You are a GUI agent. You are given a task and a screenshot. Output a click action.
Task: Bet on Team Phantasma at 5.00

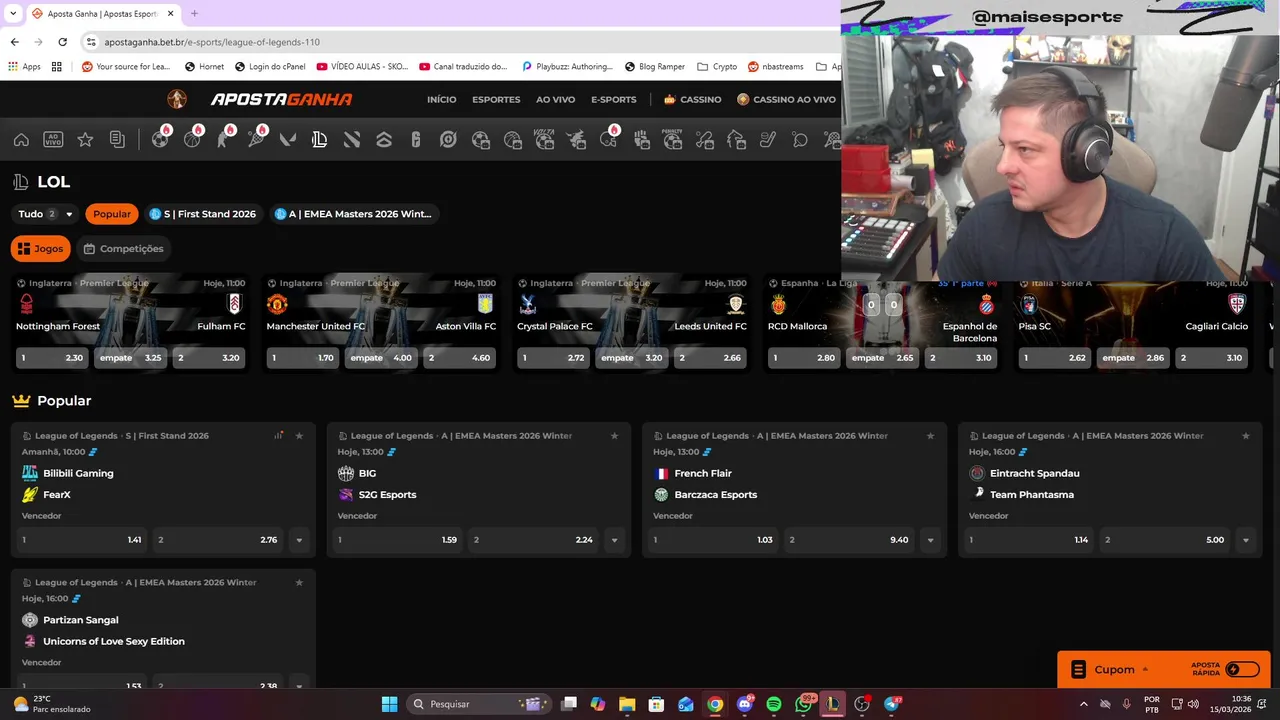(1164, 540)
